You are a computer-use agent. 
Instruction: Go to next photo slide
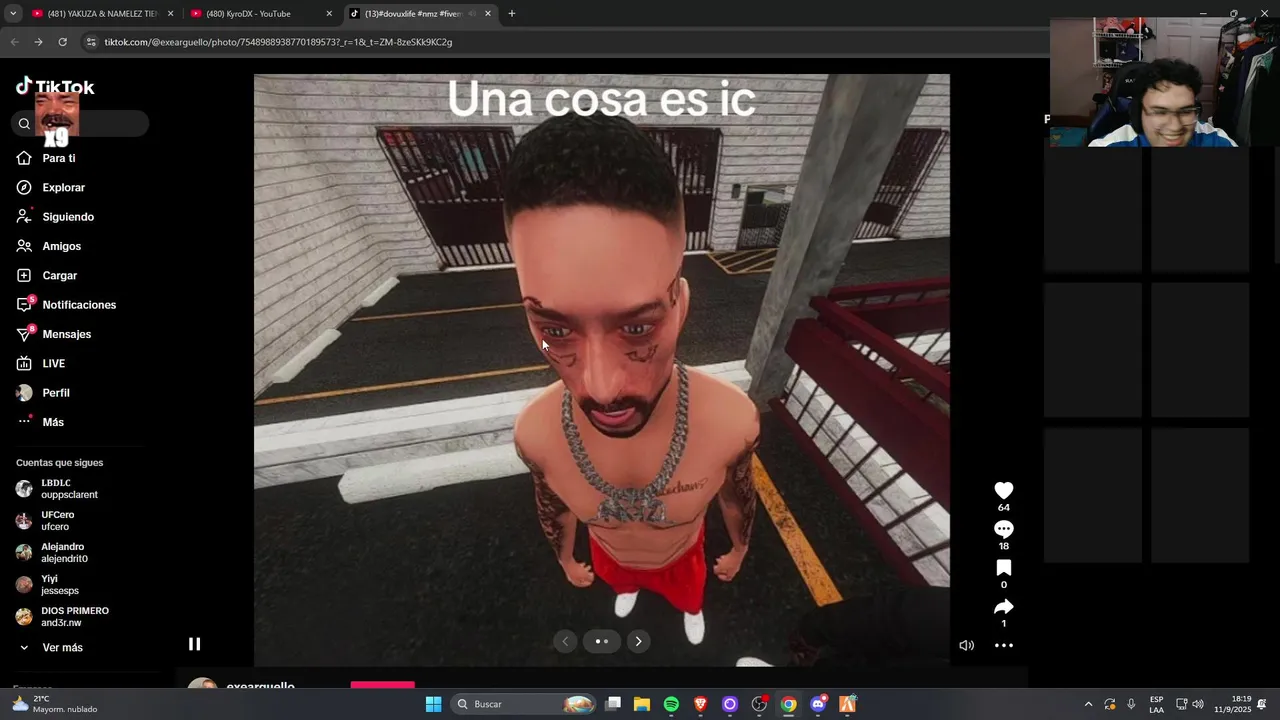click(639, 642)
